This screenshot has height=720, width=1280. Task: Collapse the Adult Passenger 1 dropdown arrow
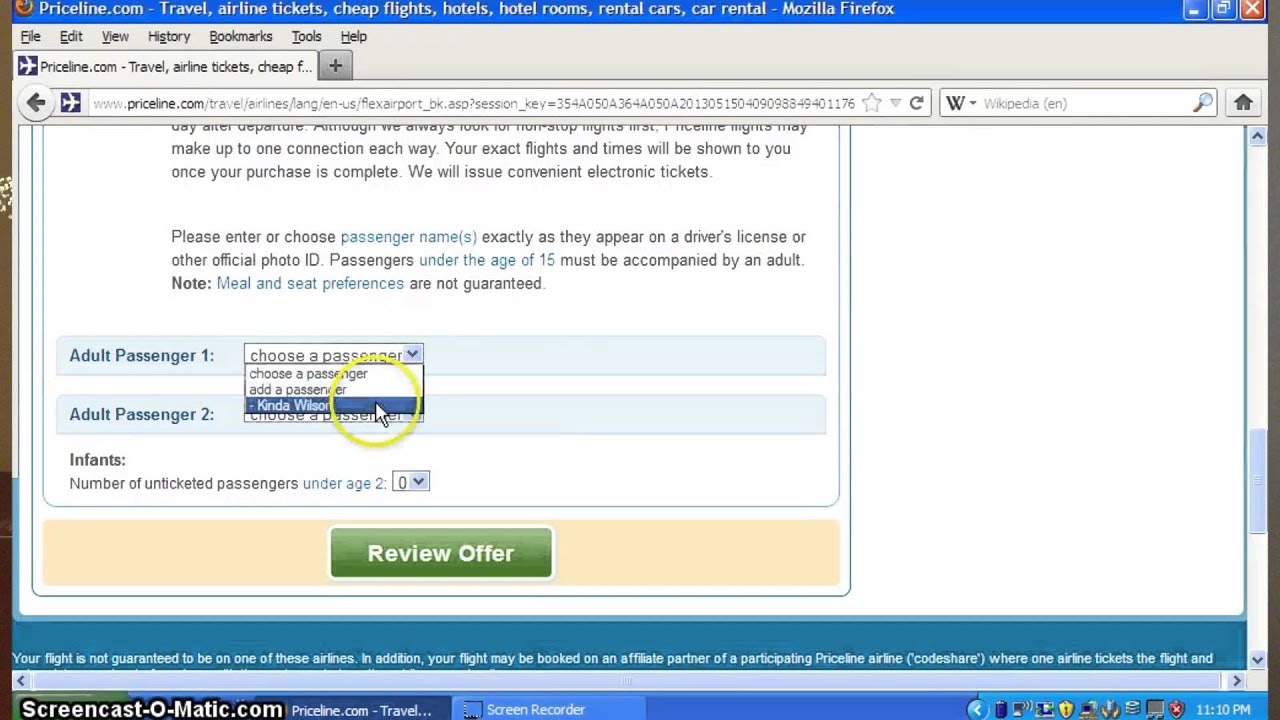click(412, 354)
